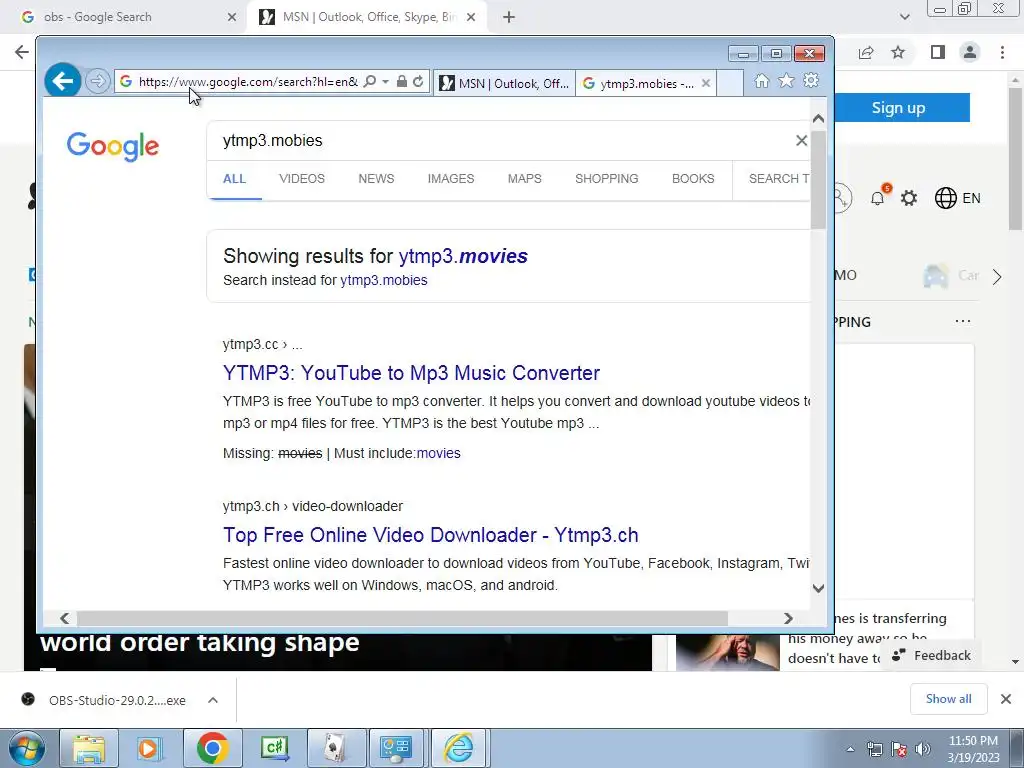Select the BOOKS search tab
1024x768 pixels.
click(x=693, y=178)
